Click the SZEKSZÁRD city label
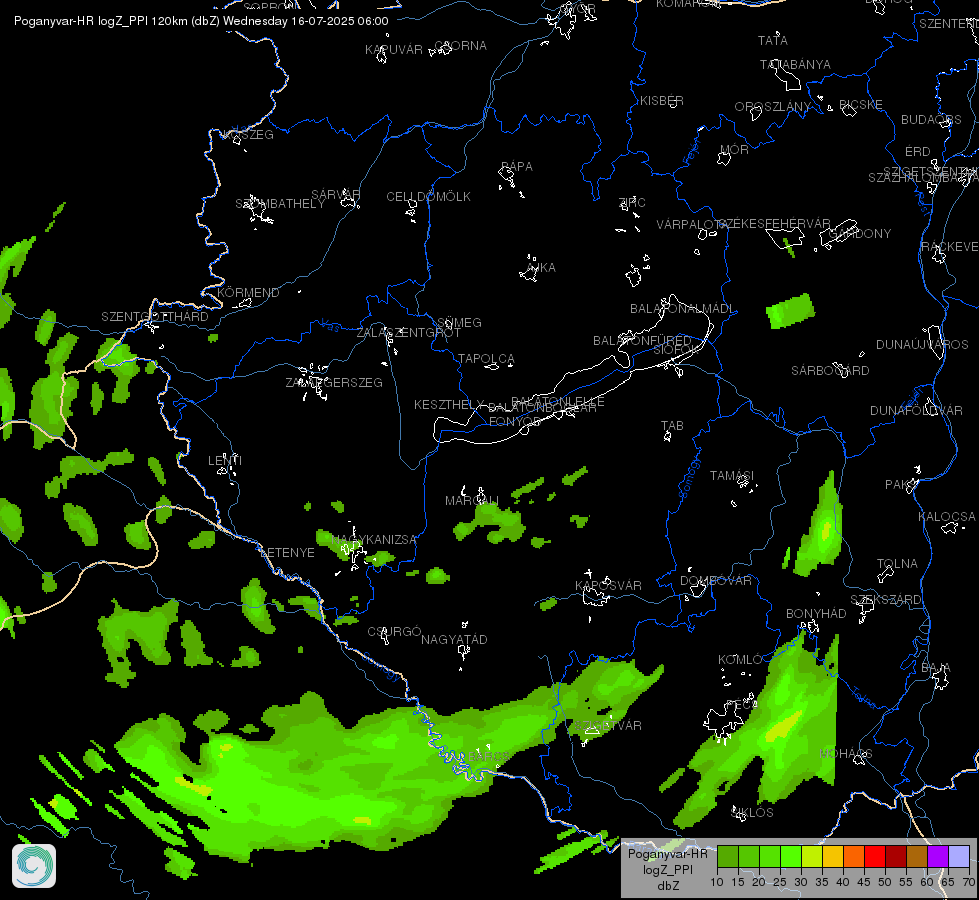 pyautogui.click(x=885, y=600)
